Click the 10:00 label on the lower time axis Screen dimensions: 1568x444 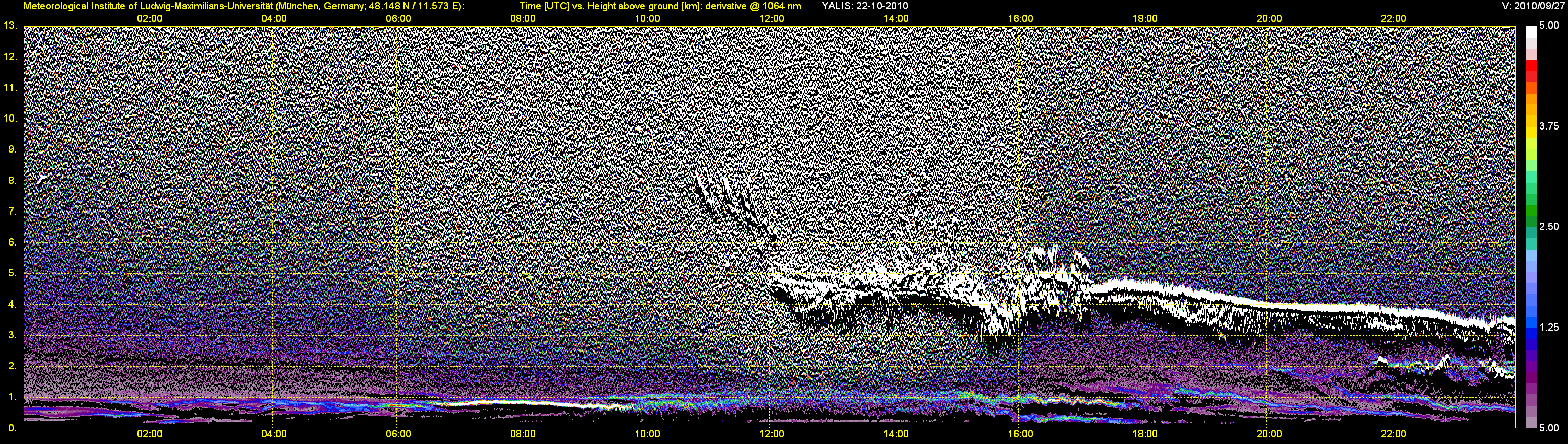click(647, 434)
